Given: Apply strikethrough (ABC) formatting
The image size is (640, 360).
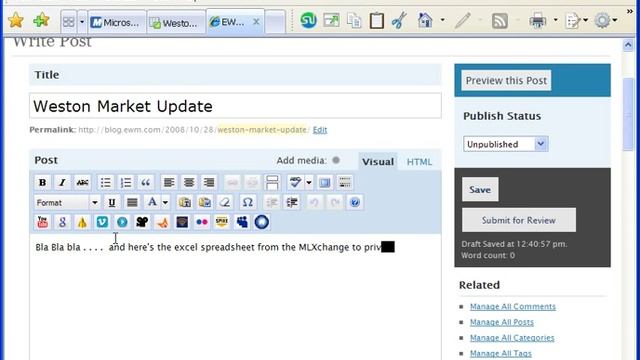Looking at the screenshot, I should [x=82, y=182].
